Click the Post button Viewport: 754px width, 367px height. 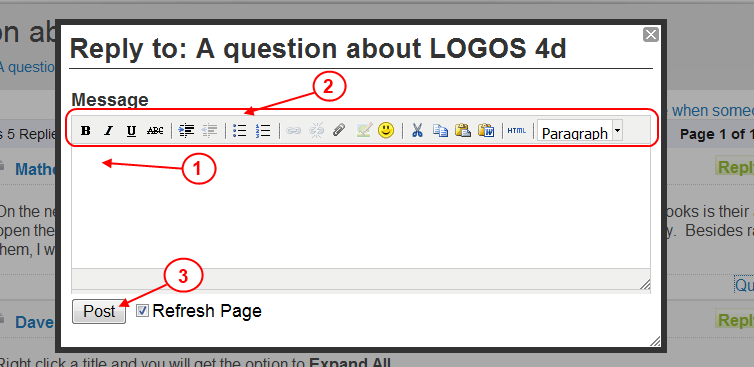(x=99, y=311)
